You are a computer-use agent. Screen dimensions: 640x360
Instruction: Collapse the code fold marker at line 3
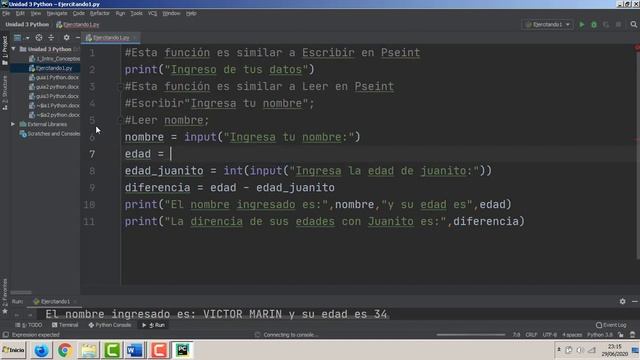coord(120,87)
